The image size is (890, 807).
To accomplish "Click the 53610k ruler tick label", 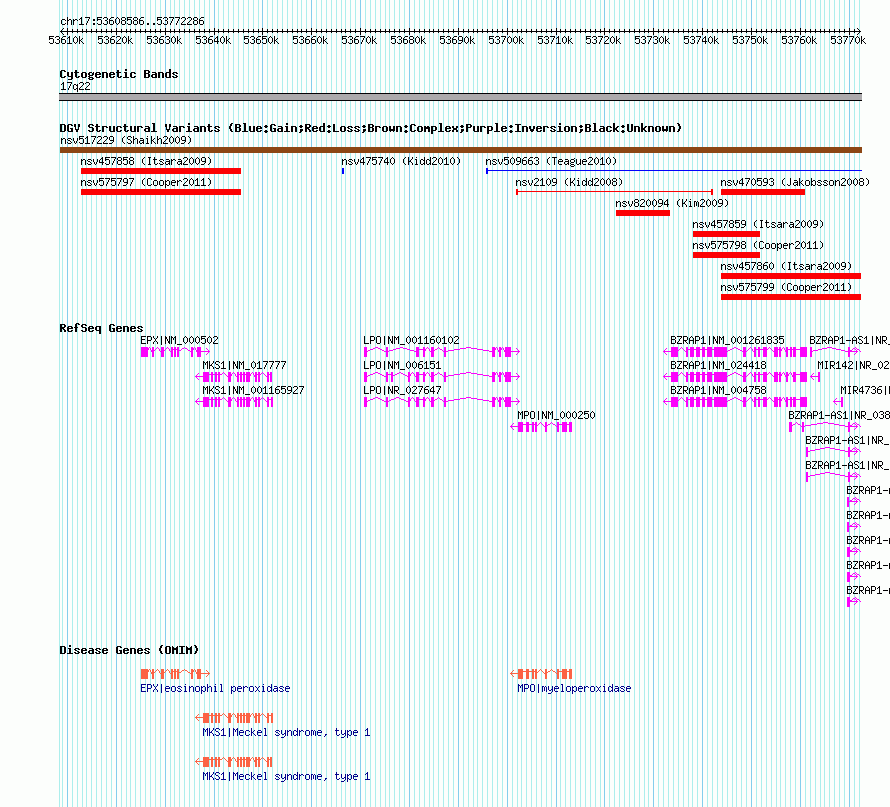I will tap(66, 40).
